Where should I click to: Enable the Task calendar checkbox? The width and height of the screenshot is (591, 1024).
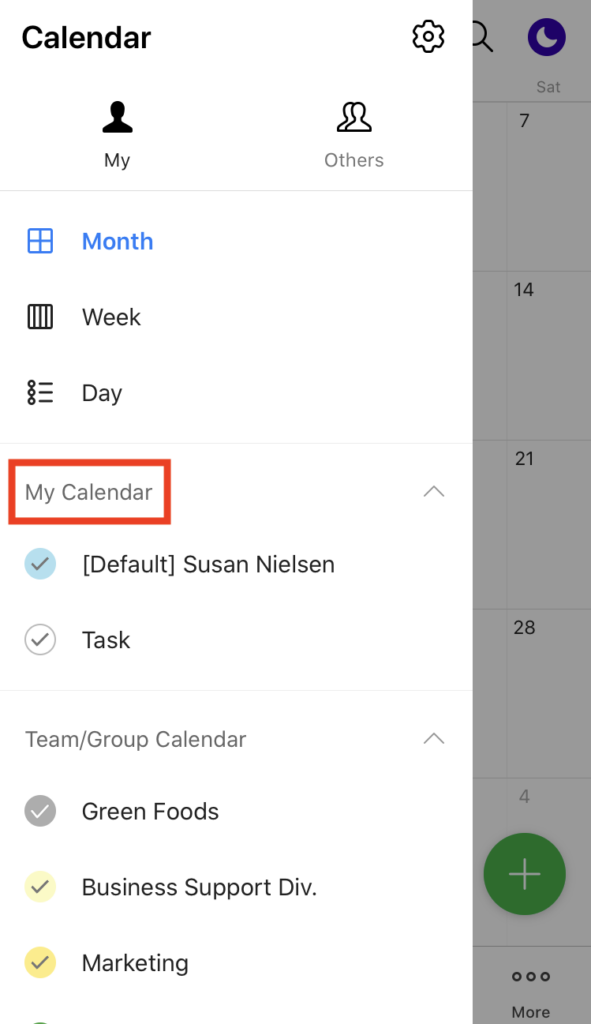[40, 640]
